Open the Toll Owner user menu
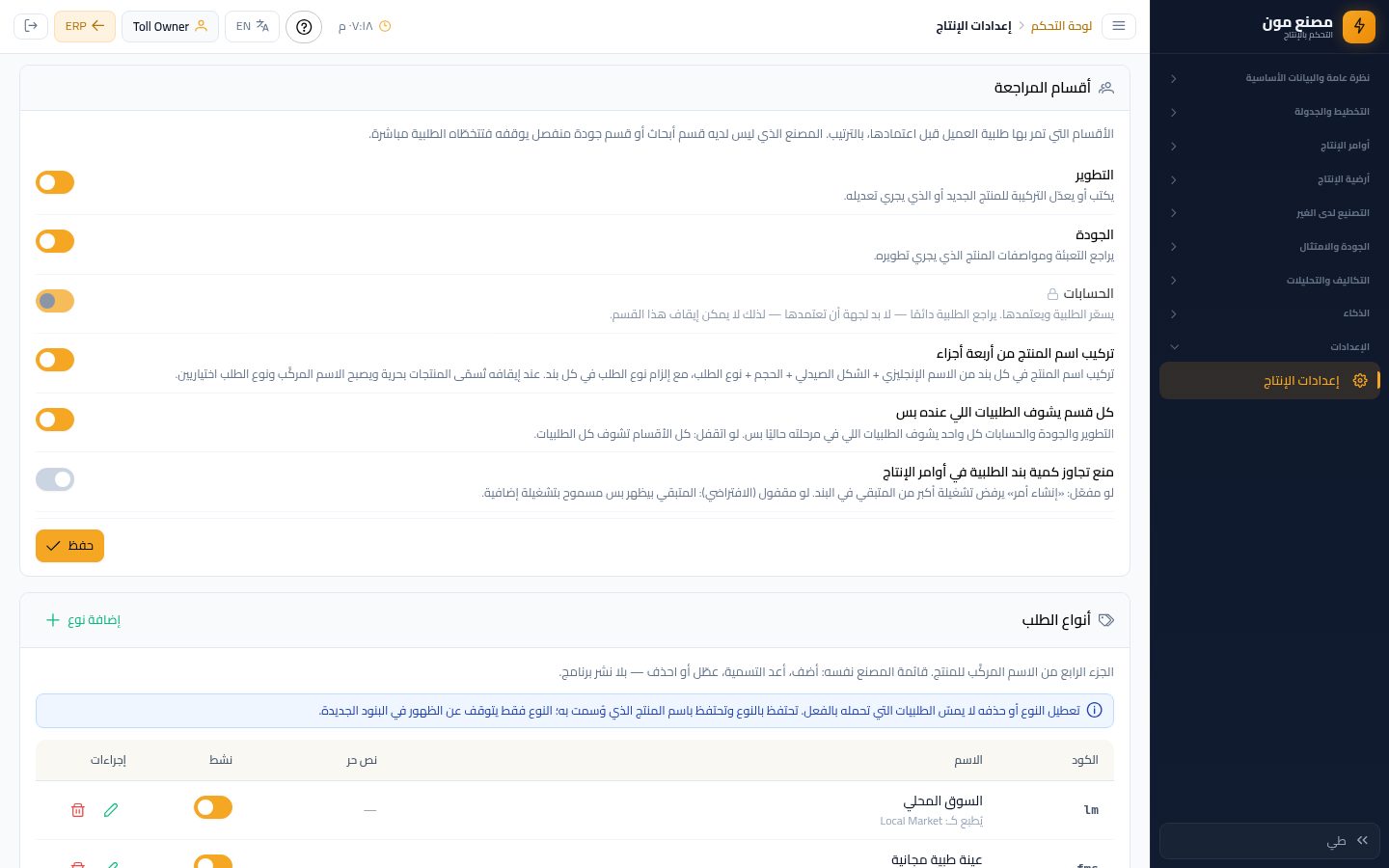 [x=170, y=26]
